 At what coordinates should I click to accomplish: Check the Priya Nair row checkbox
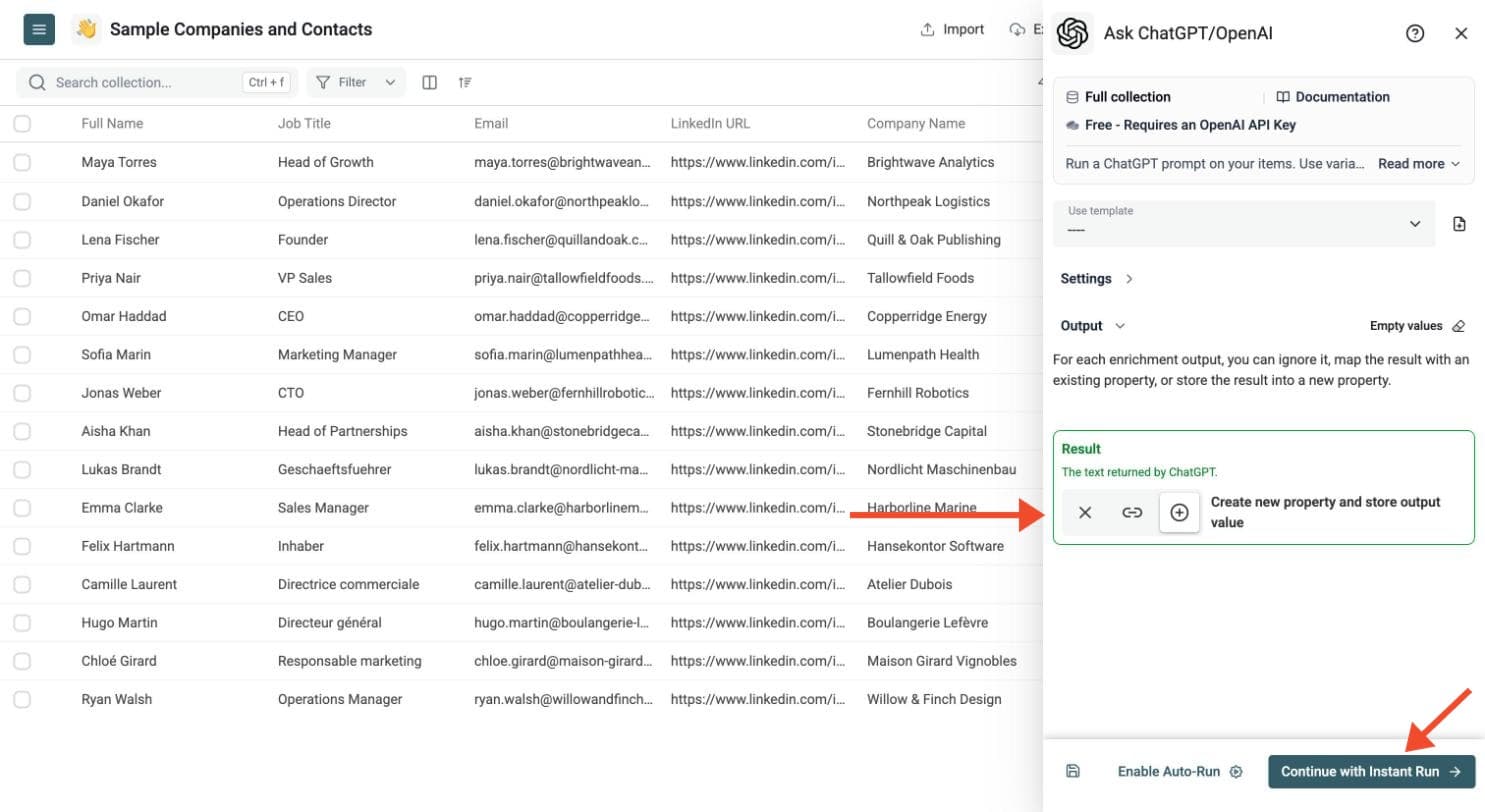(x=22, y=278)
